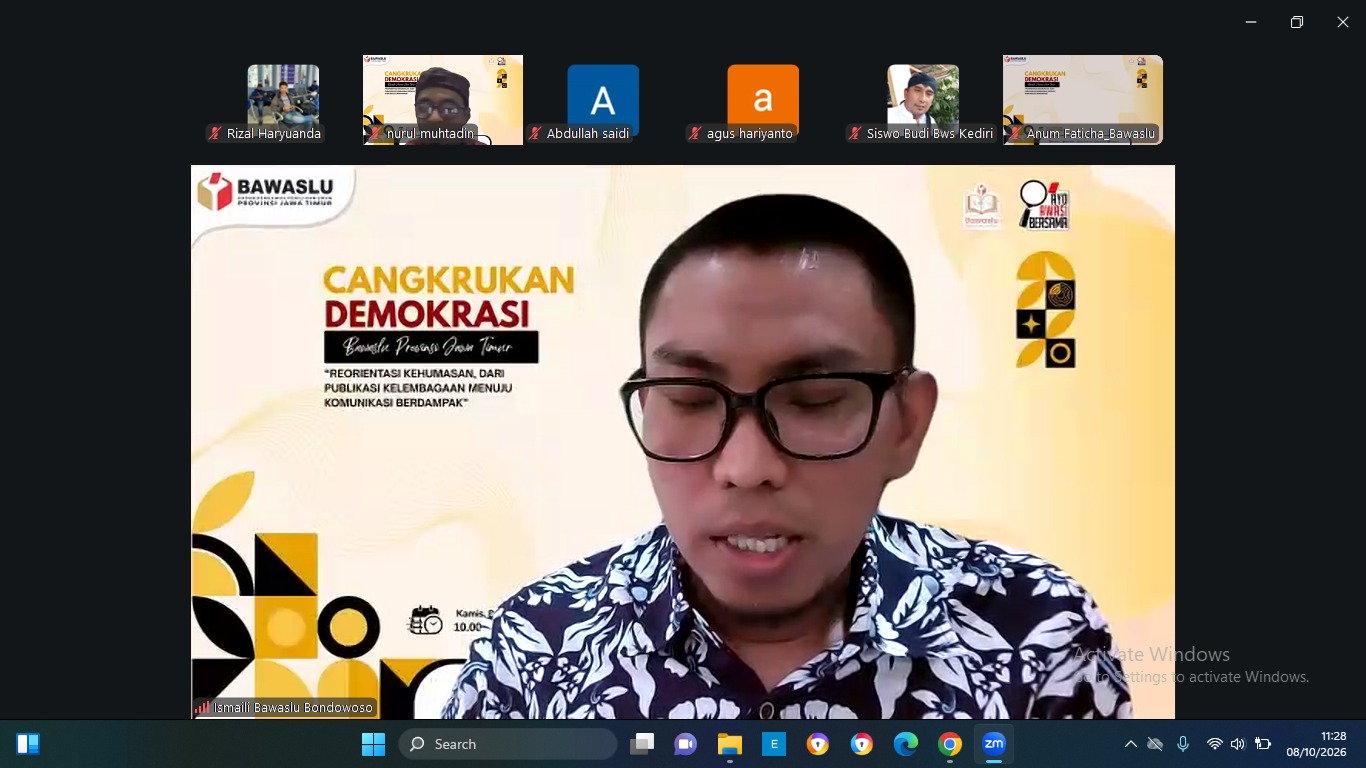Open the volume speaker tray icon
Image resolution: width=1366 pixels, height=768 pixels.
click(1238, 744)
